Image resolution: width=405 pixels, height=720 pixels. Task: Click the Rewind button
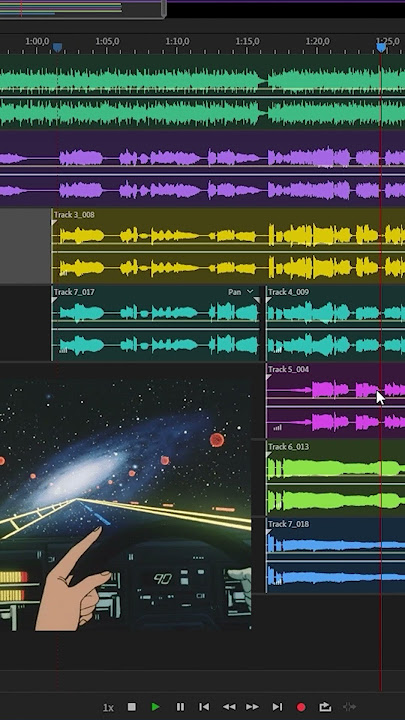pos(229,707)
